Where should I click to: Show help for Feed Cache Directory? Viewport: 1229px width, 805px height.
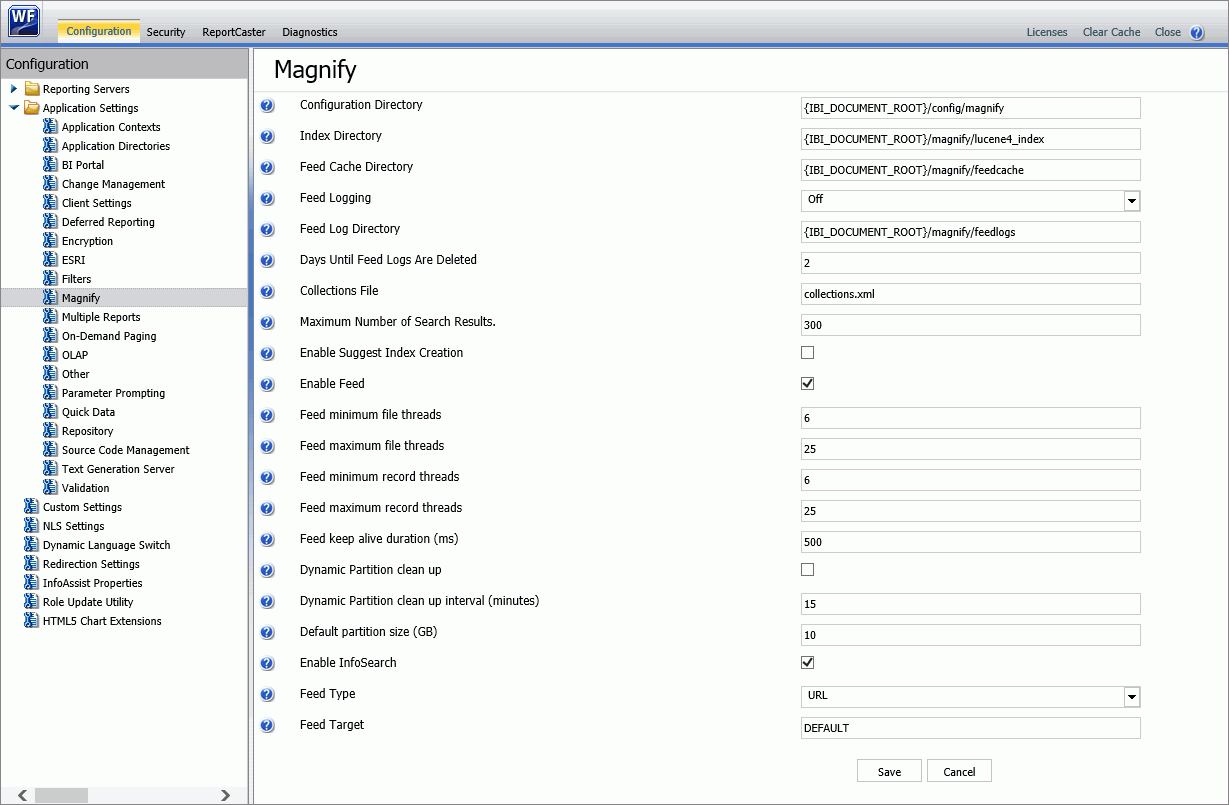pyautogui.click(x=267, y=168)
